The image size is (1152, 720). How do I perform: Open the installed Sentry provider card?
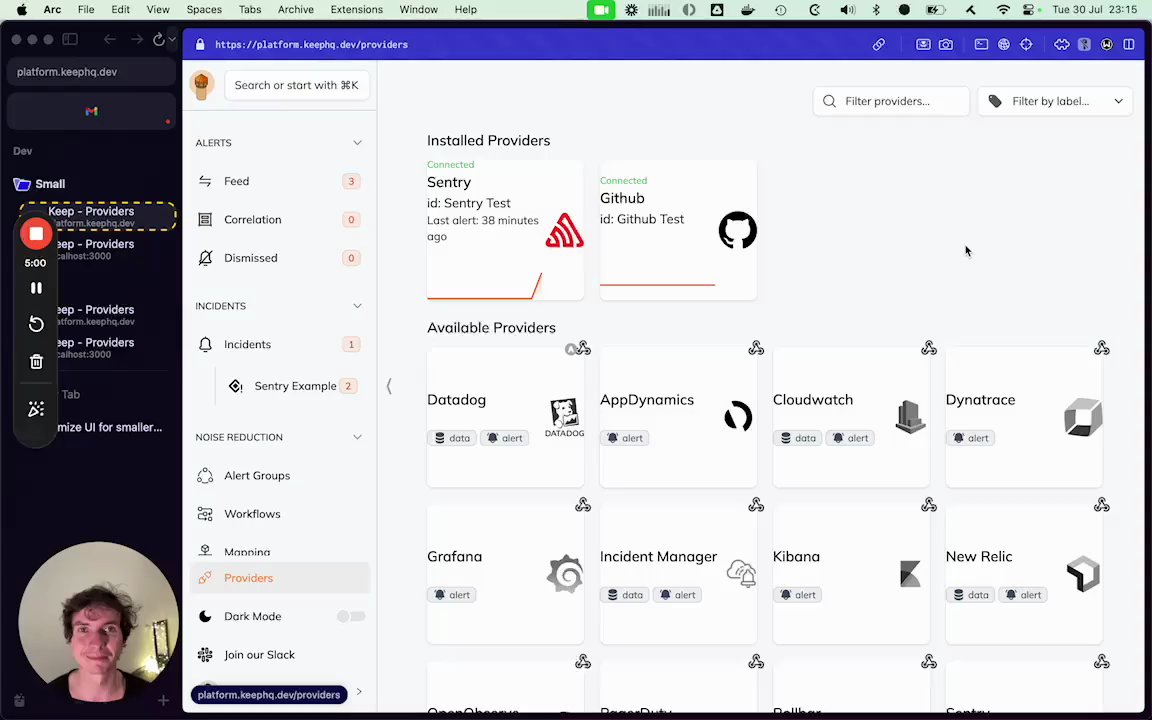point(505,230)
